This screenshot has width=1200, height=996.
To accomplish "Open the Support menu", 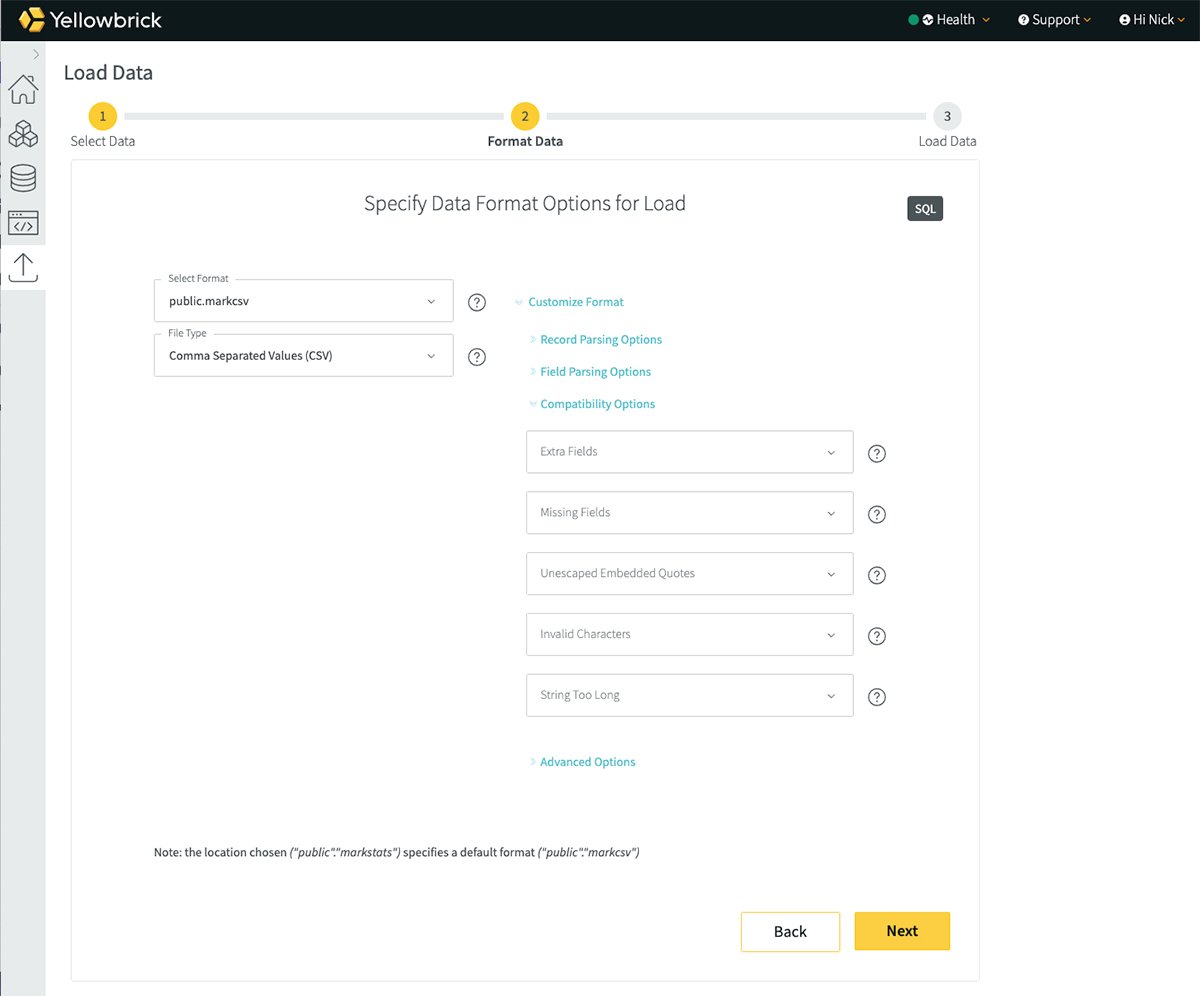I will tap(1054, 20).
